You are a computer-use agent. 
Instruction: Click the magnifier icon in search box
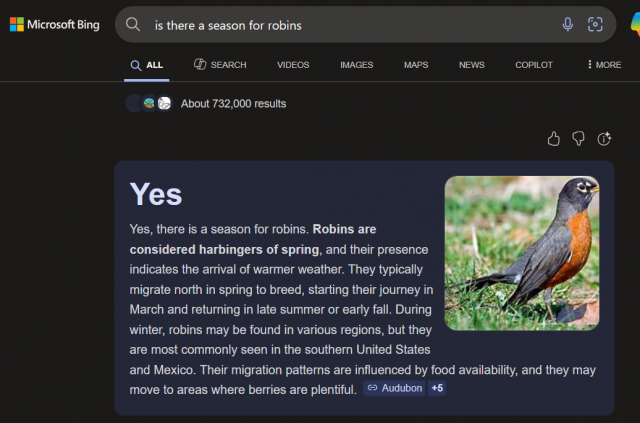[x=133, y=24]
